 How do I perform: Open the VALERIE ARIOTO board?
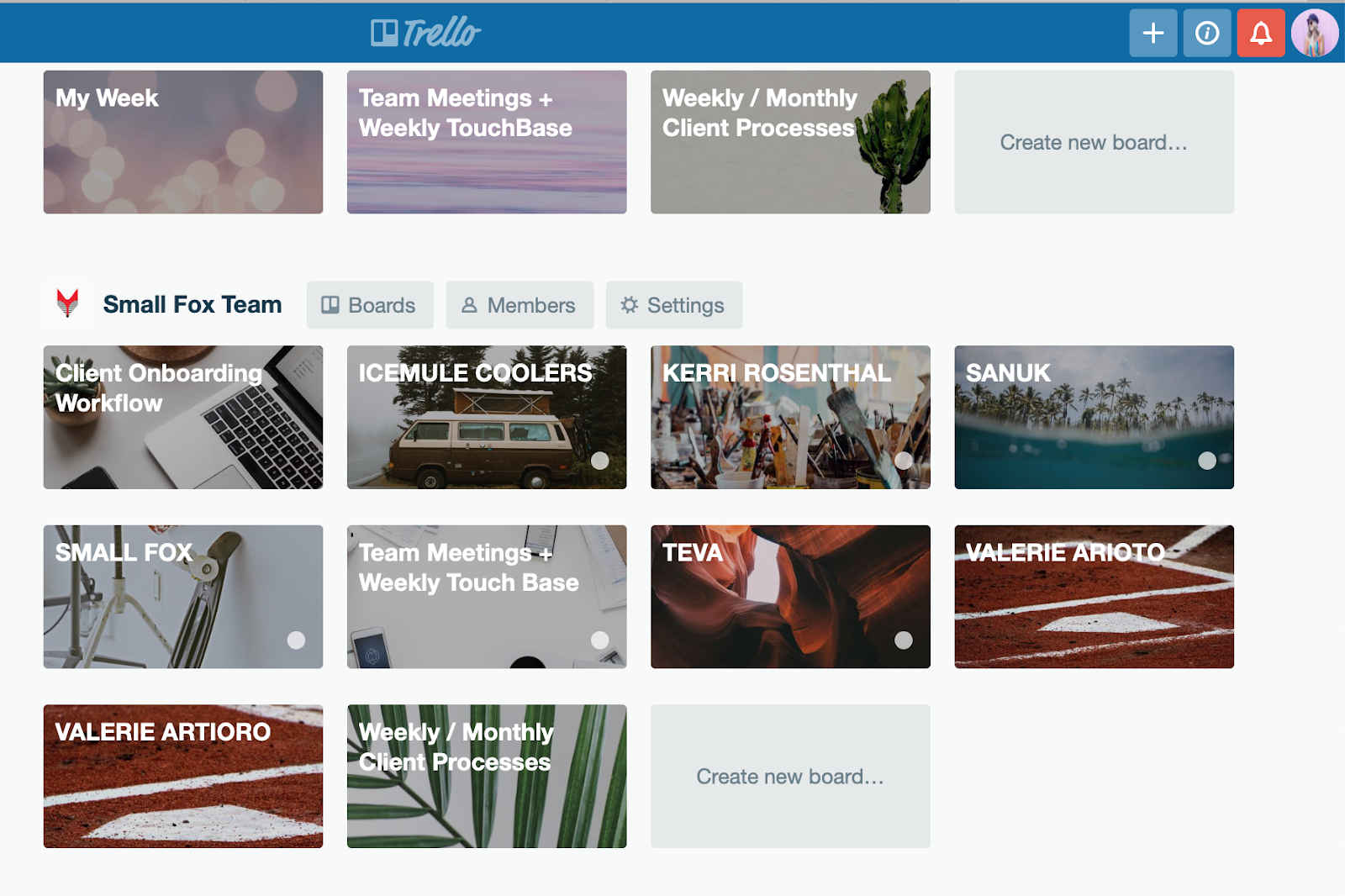click(x=1094, y=597)
